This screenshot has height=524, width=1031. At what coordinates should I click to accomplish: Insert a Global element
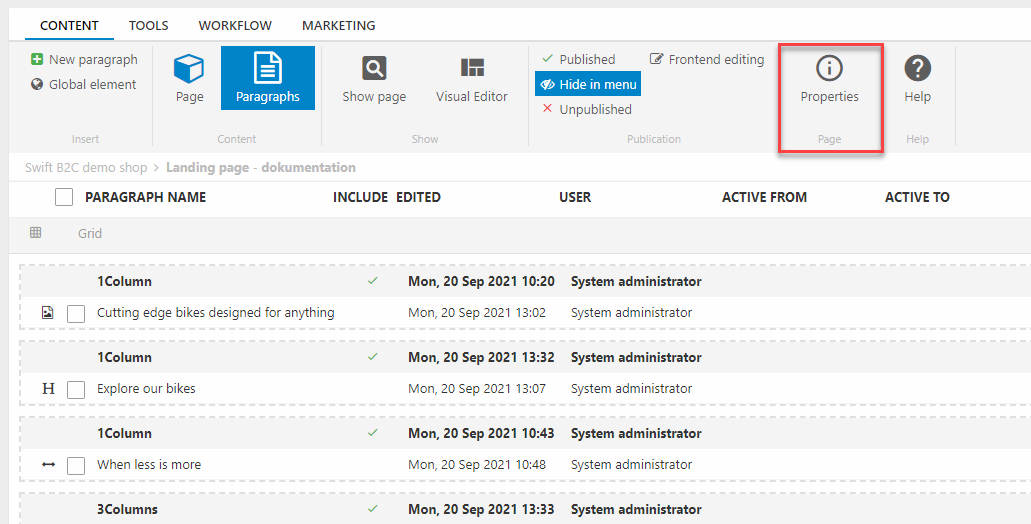(x=83, y=85)
